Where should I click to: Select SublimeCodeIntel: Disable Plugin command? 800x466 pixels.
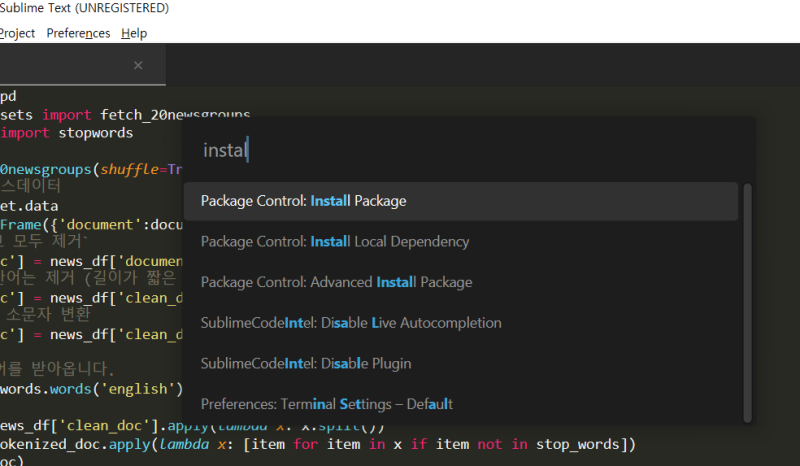[461, 363]
